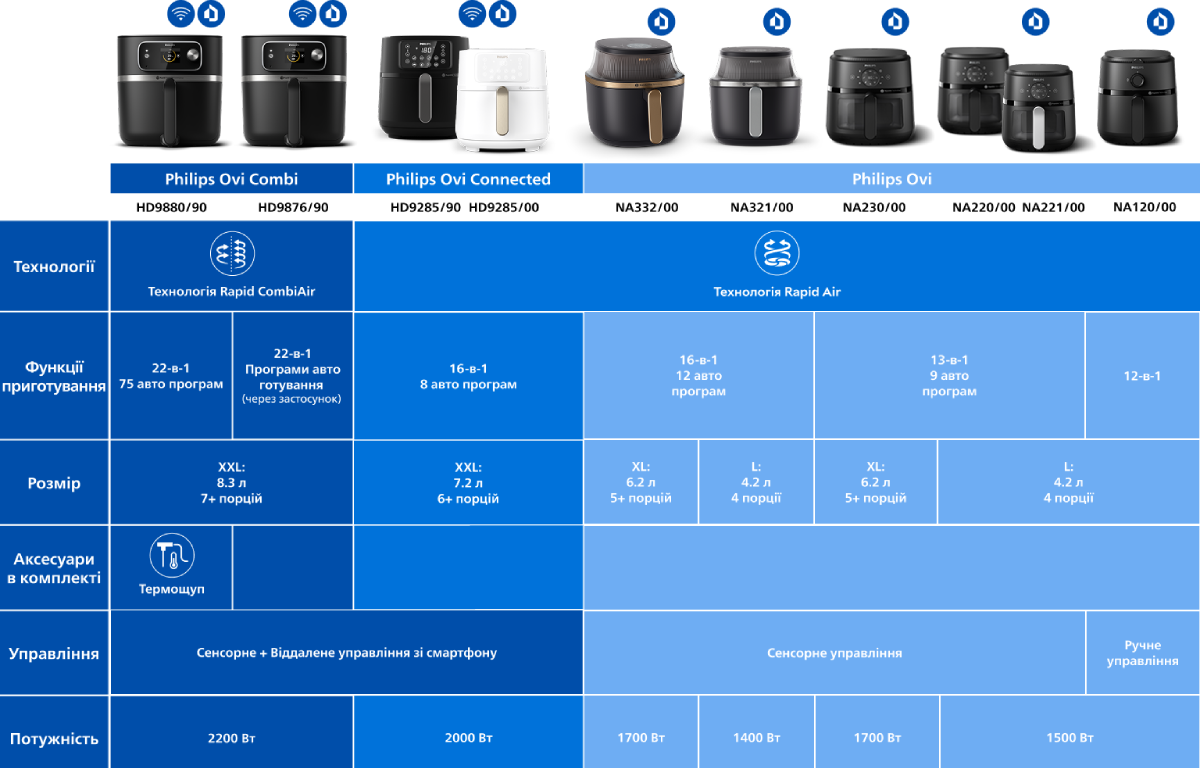Click the Технологія Rapid Air text

pyautogui.click(x=777, y=292)
